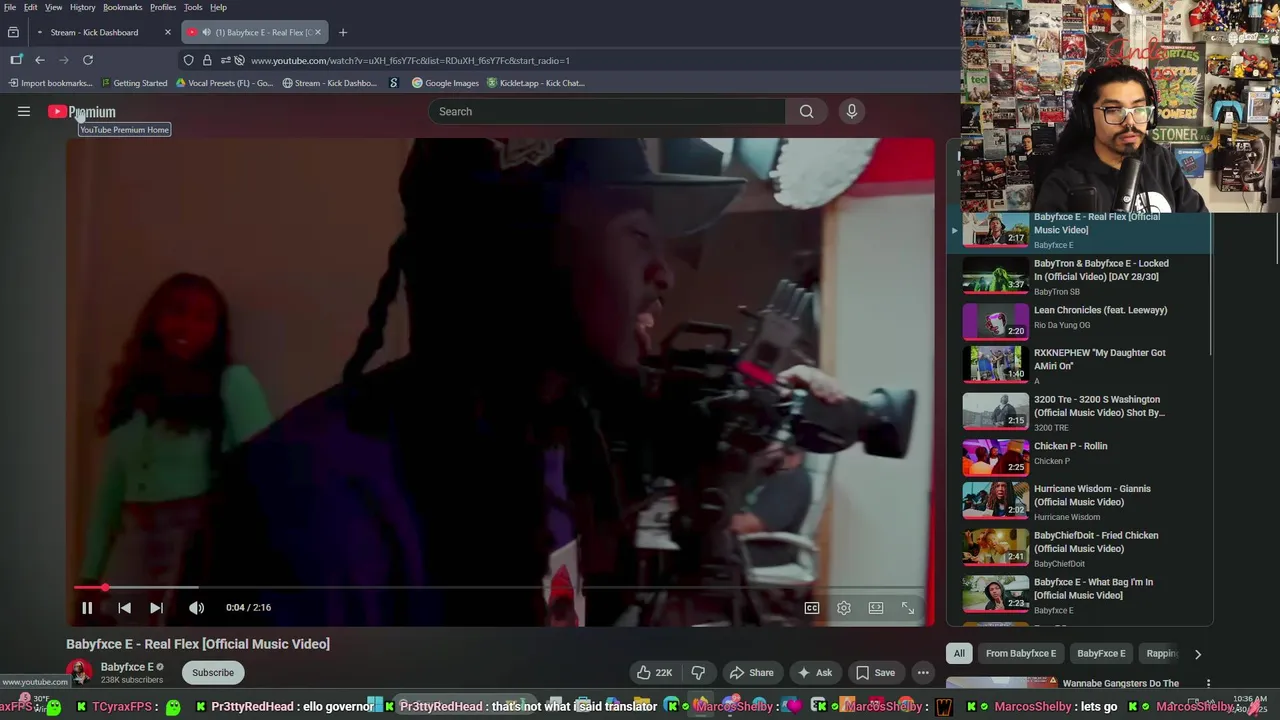
Task: Open the tracking protection shield icon
Action: (x=188, y=60)
